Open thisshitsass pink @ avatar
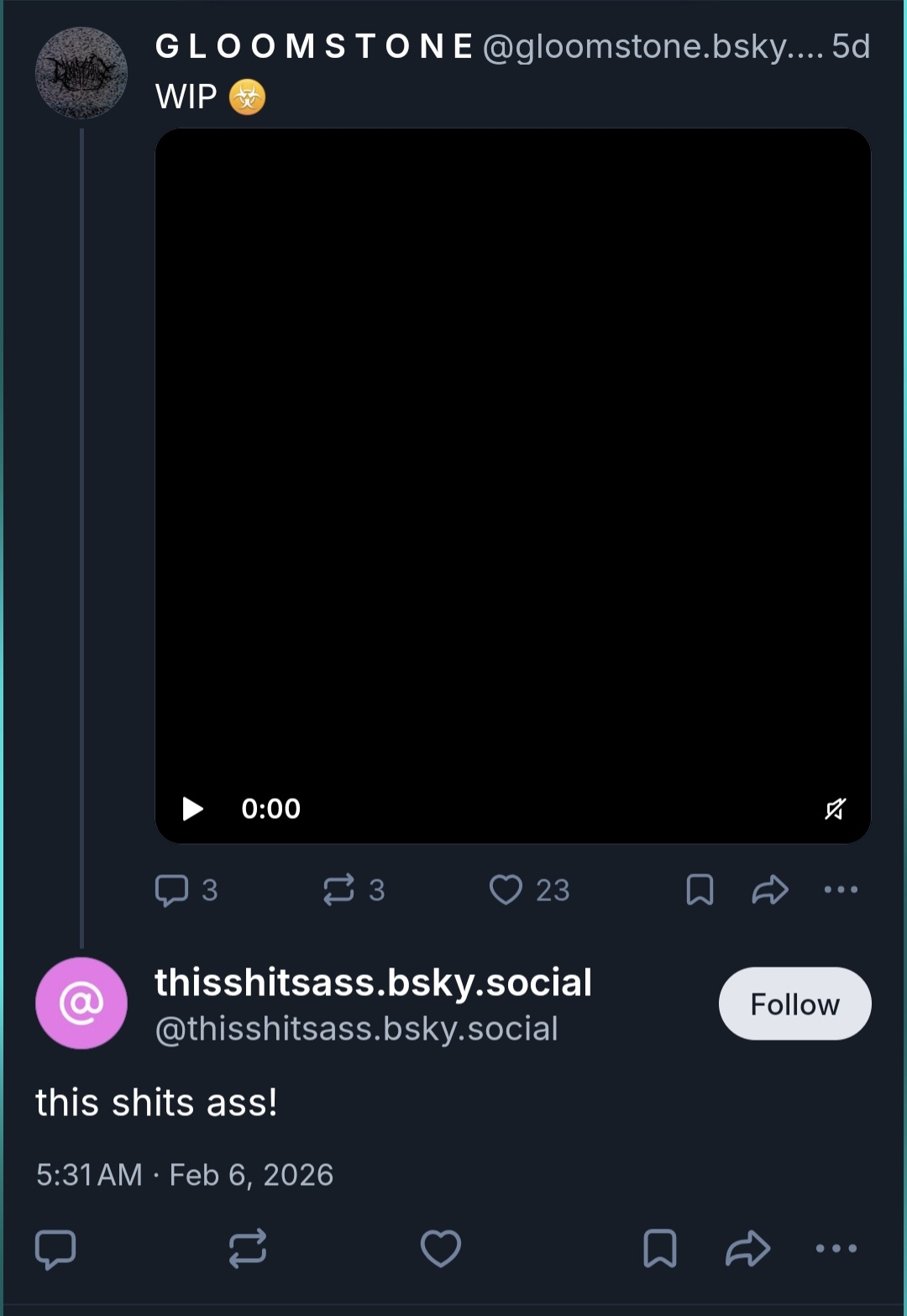The height and width of the screenshot is (1316, 907). [81, 1003]
